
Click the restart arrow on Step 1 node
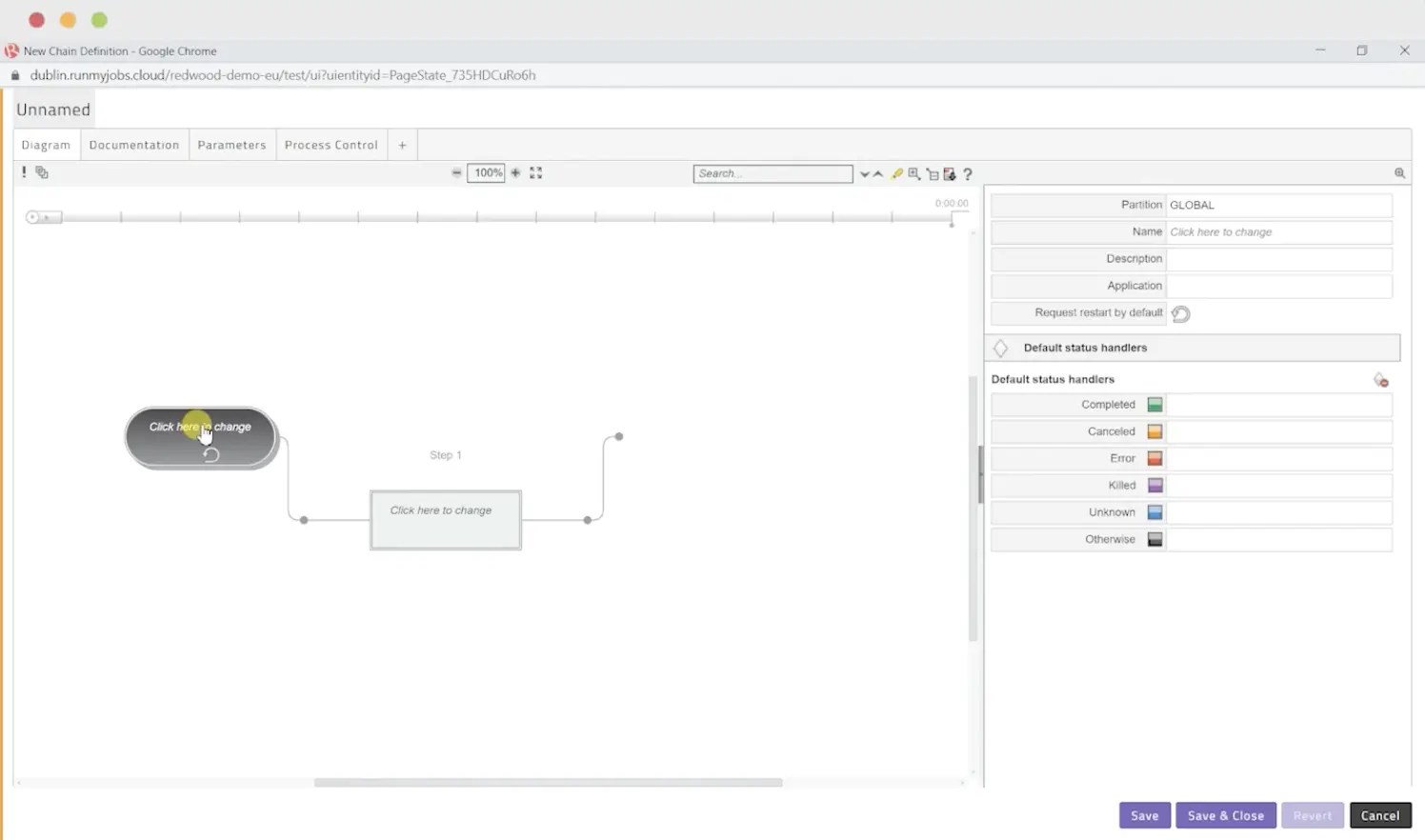click(211, 454)
